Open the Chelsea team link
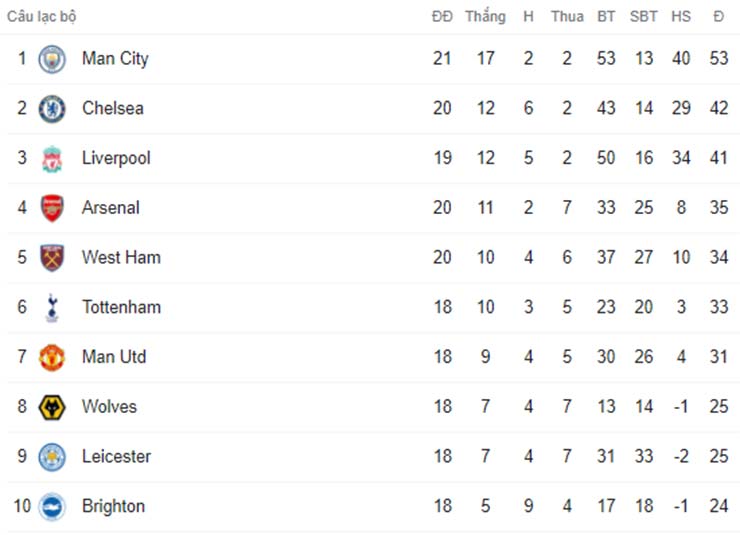The image size is (740, 535). 113,108
